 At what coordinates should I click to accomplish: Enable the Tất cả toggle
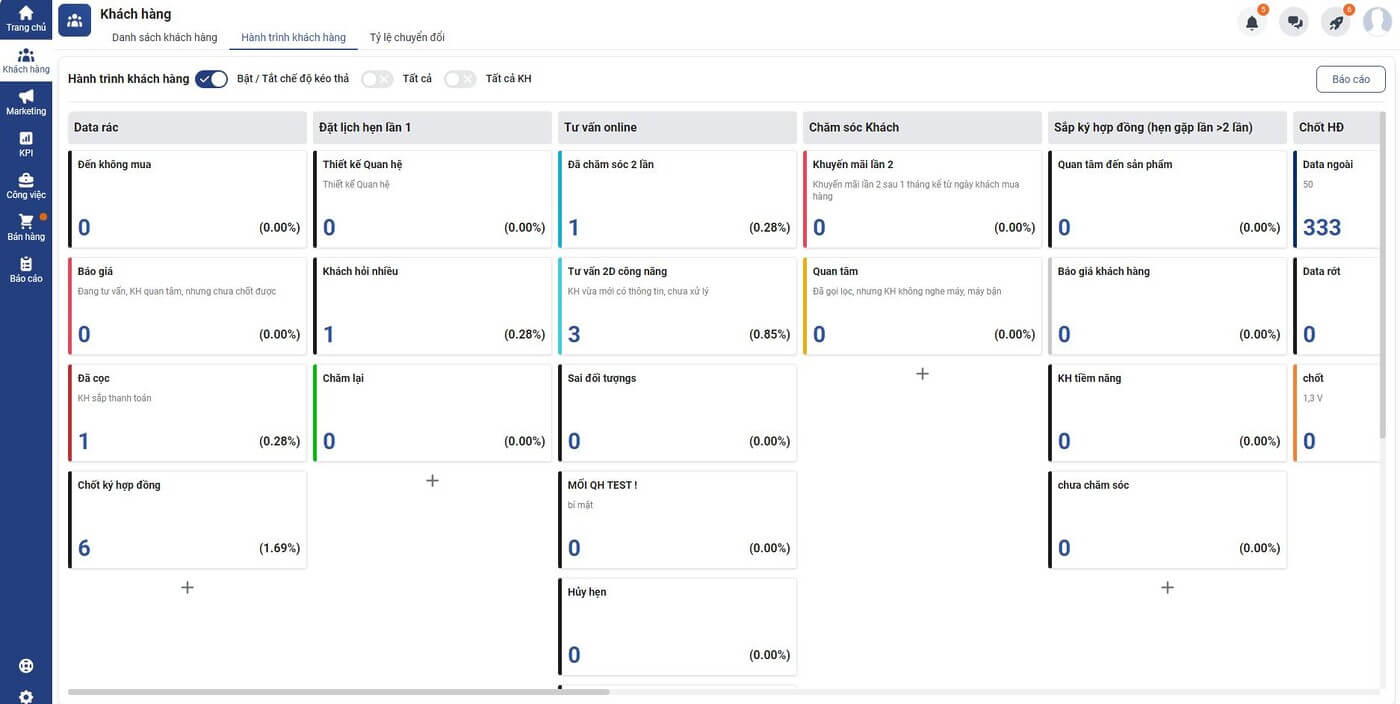[377, 79]
